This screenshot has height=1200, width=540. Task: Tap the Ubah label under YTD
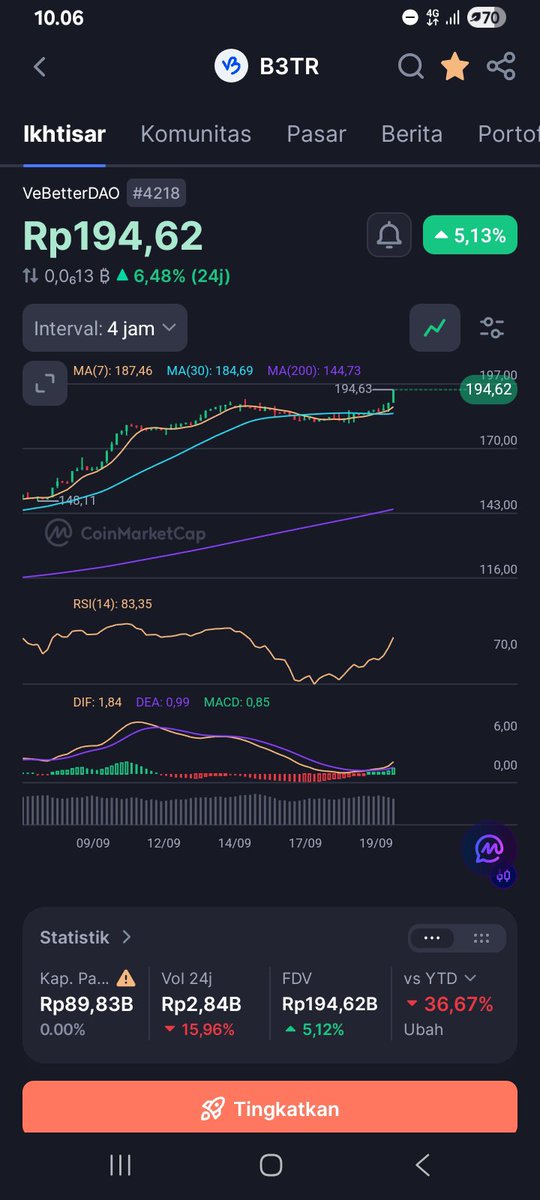pyautogui.click(x=424, y=1029)
